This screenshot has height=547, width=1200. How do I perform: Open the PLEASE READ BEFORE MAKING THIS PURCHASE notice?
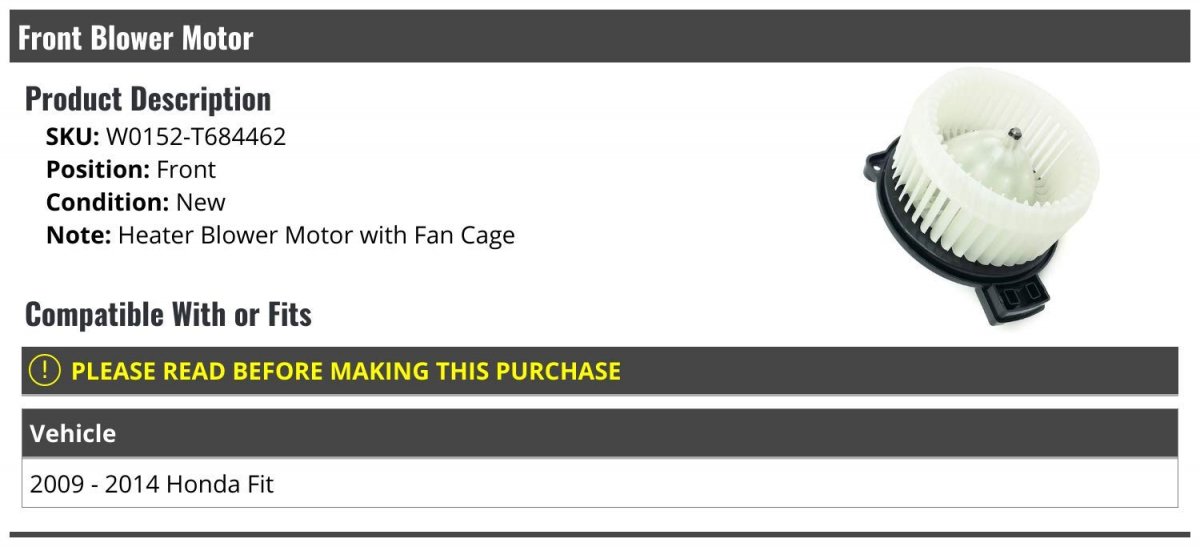point(346,371)
